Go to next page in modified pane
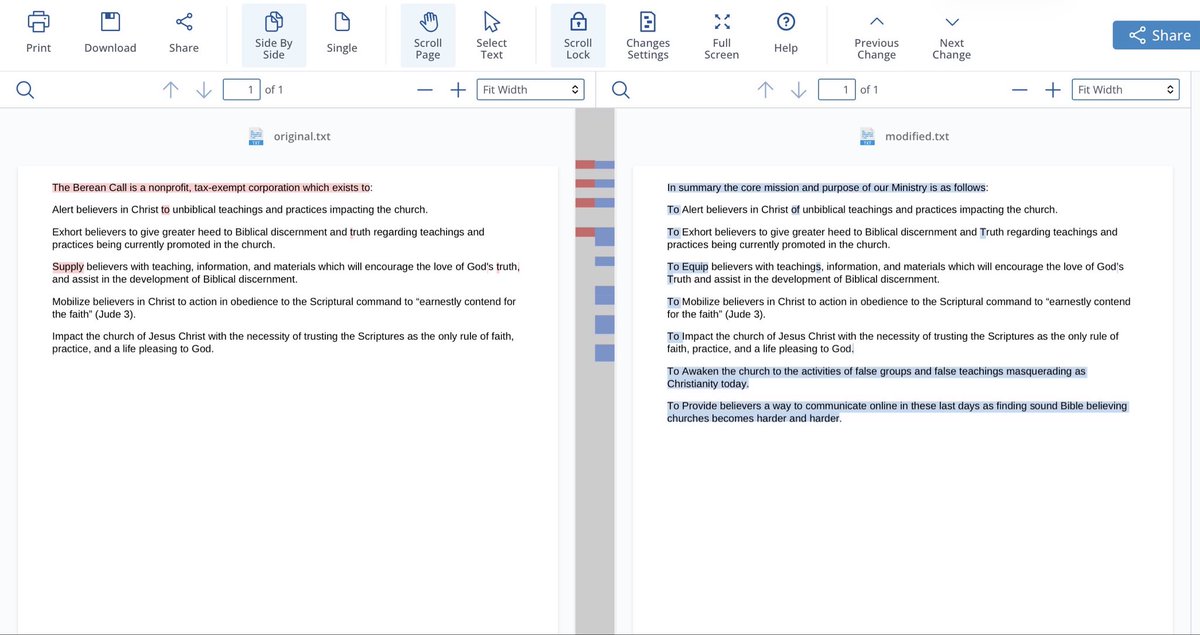 click(x=799, y=90)
